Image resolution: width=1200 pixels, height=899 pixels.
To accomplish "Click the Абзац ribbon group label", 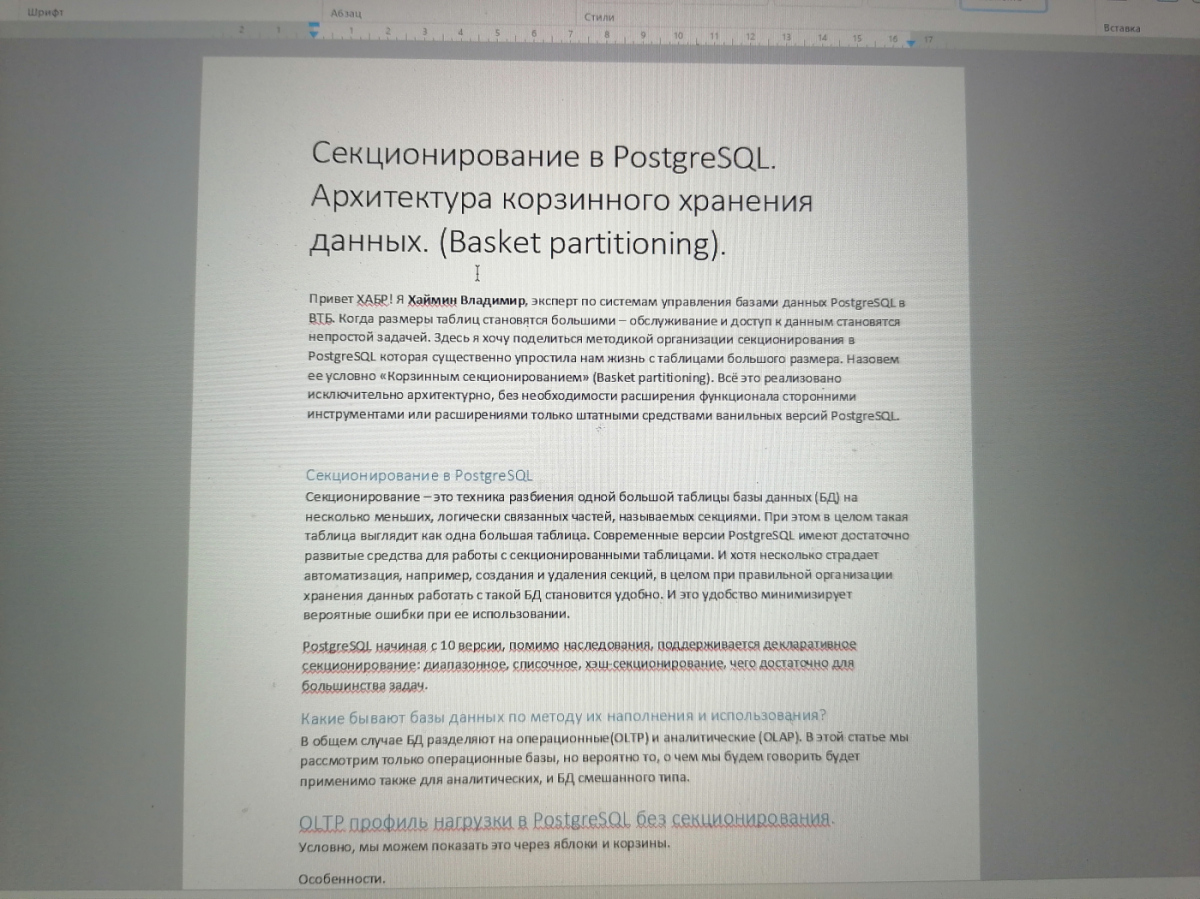I will coord(345,15).
